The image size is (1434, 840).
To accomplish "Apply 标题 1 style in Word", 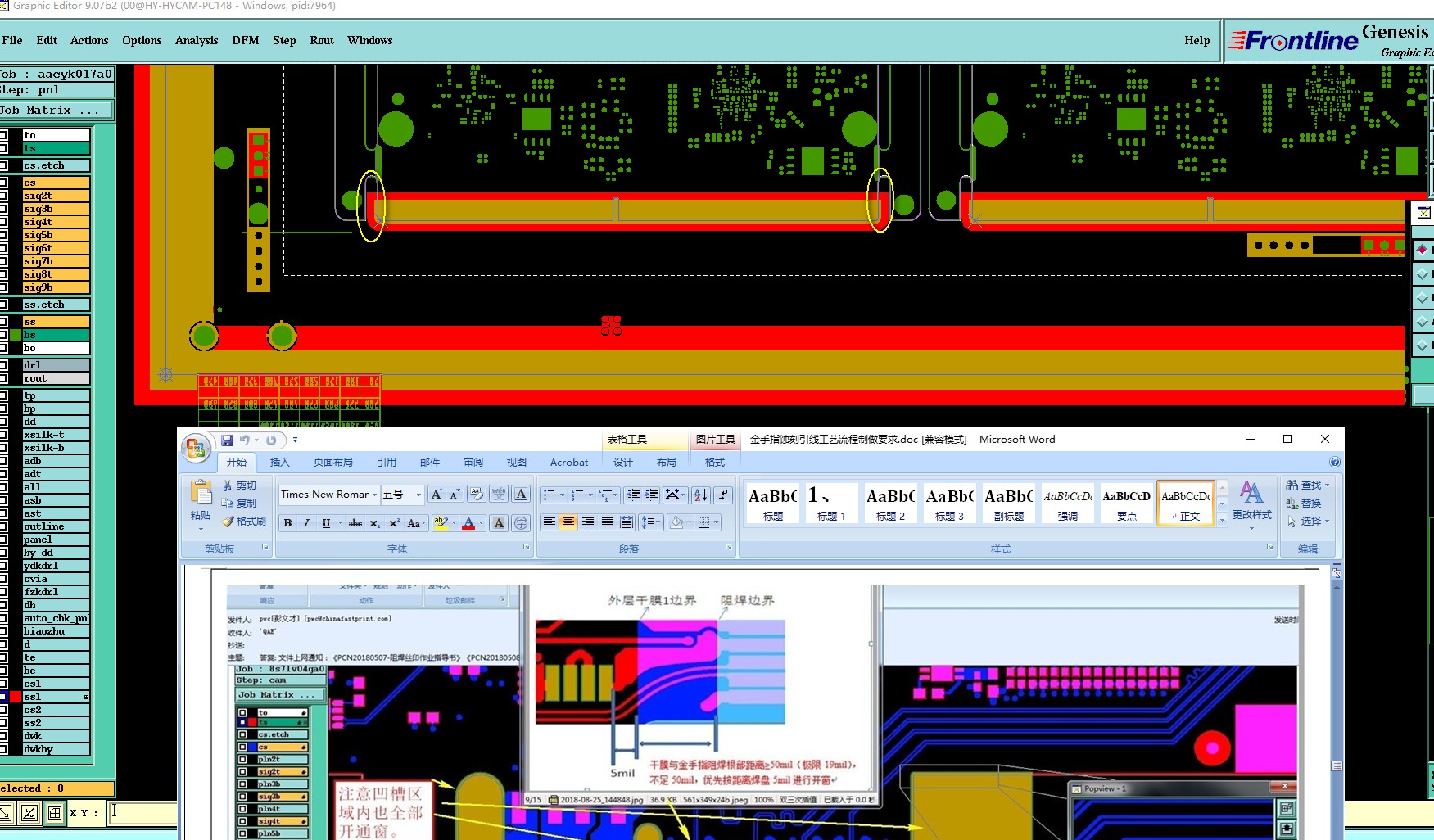I will pyautogui.click(x=832, y=503).
